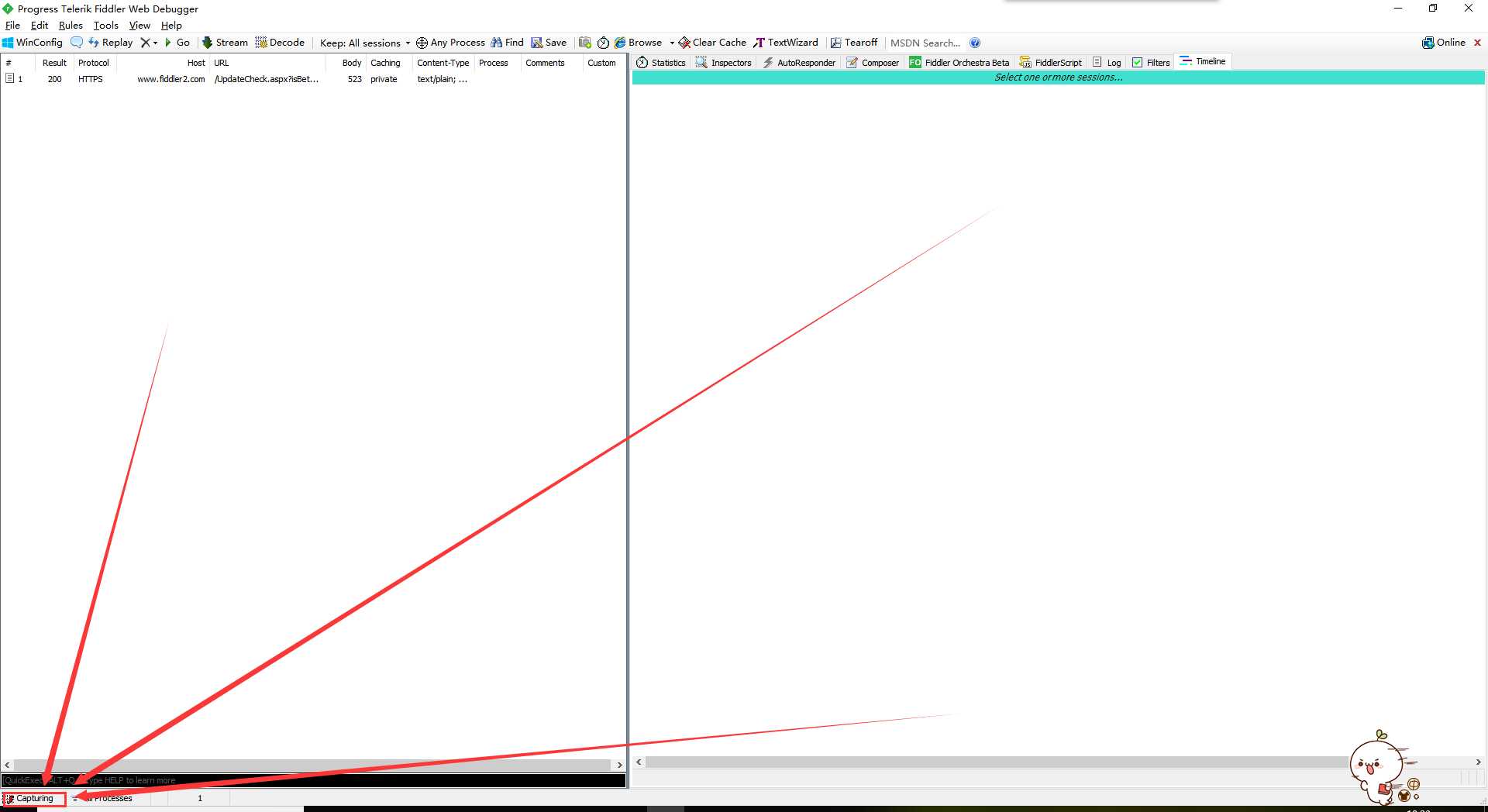
Task: Open the AutoResponder tab
Action: click(x=799, y=63)
